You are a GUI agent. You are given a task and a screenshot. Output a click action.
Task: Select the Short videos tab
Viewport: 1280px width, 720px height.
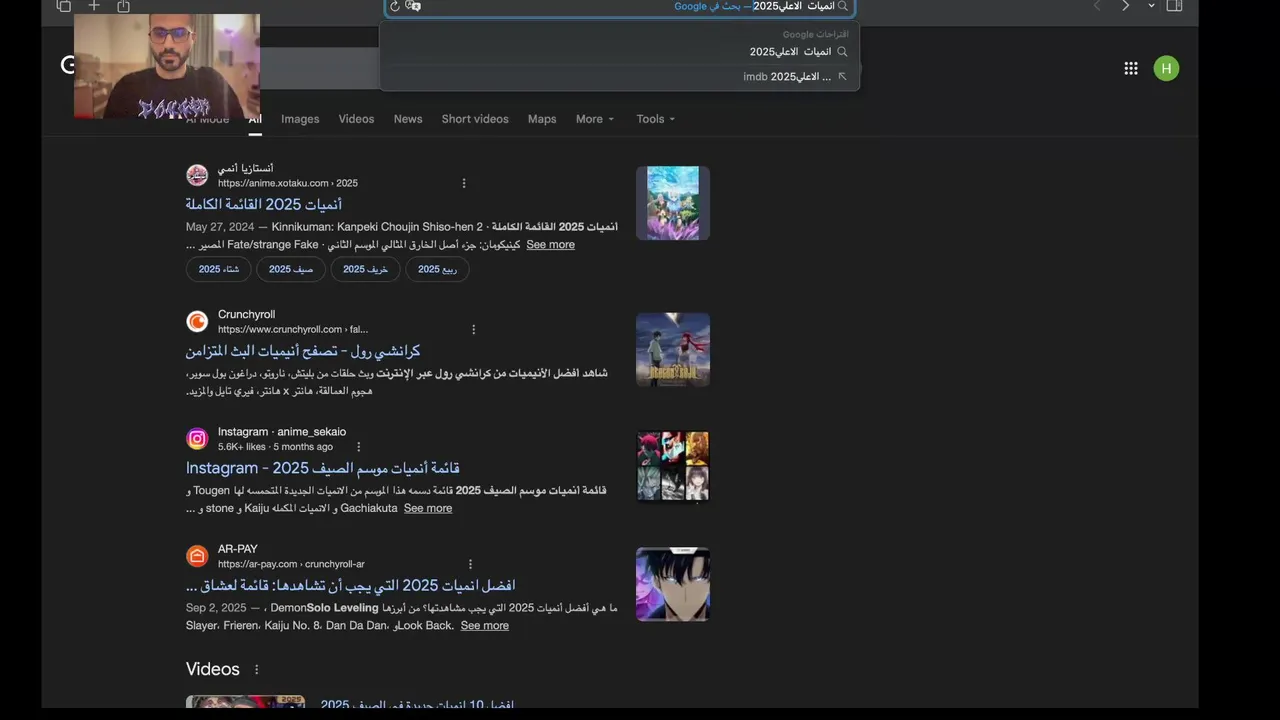(475, 119)
